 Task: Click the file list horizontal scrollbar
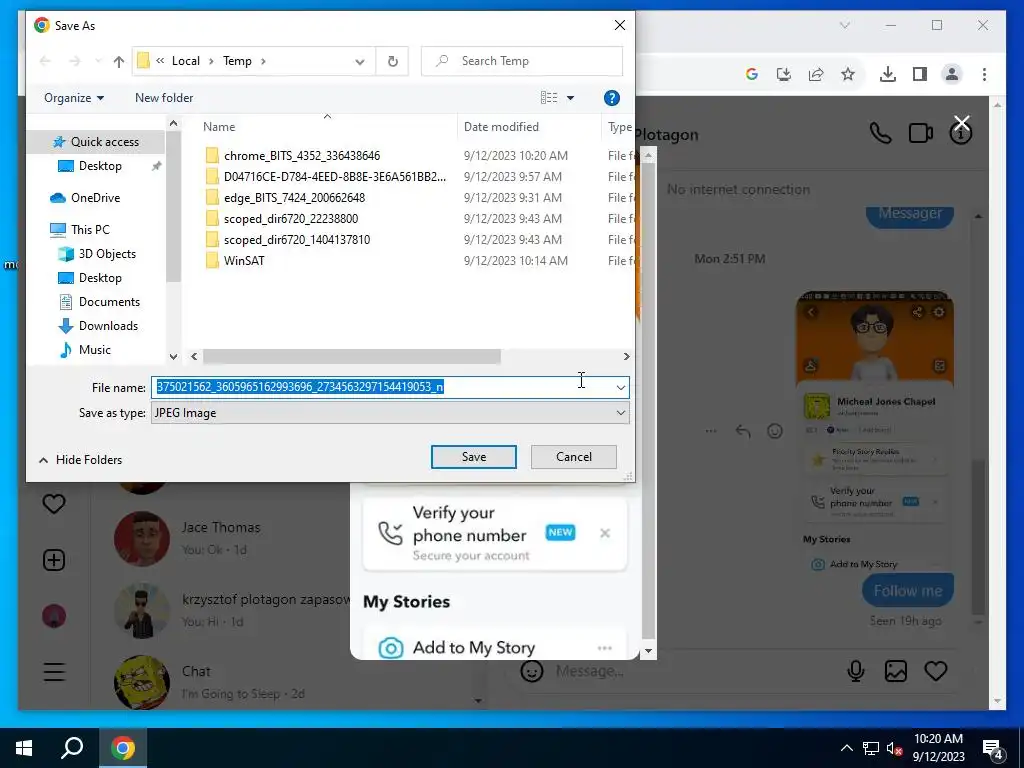click(x=351, y=357)
